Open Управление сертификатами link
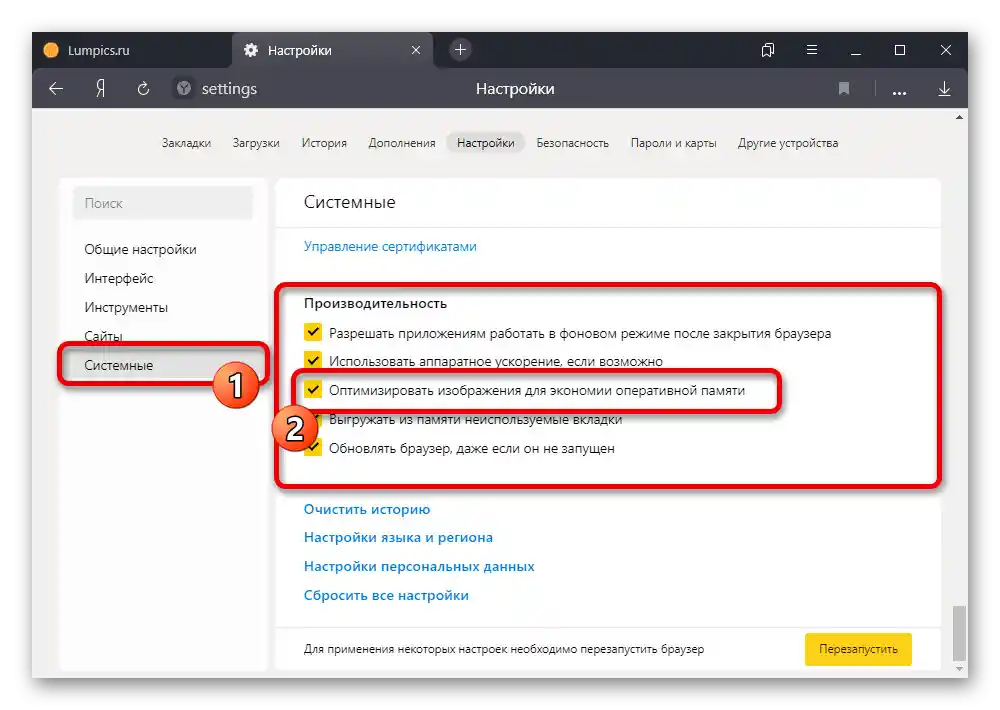 [390, 246]
